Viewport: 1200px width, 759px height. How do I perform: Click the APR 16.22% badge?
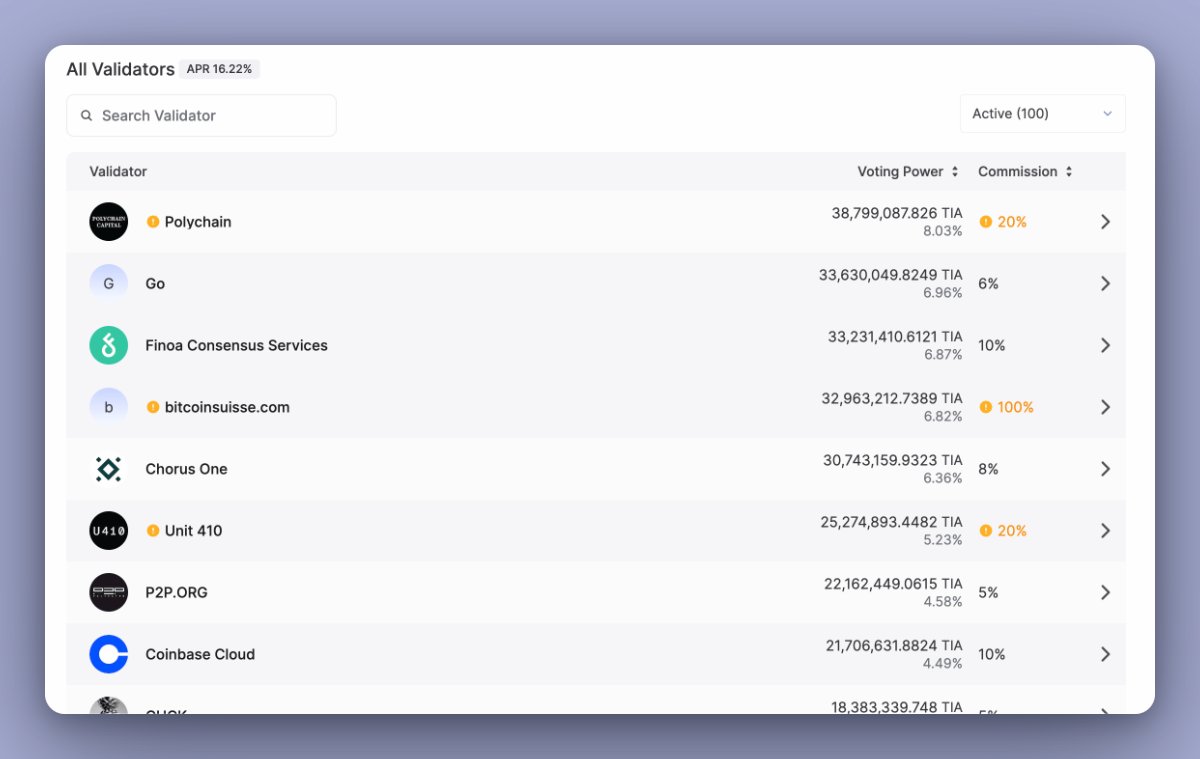pyautogui.click(x=219, y=70)
